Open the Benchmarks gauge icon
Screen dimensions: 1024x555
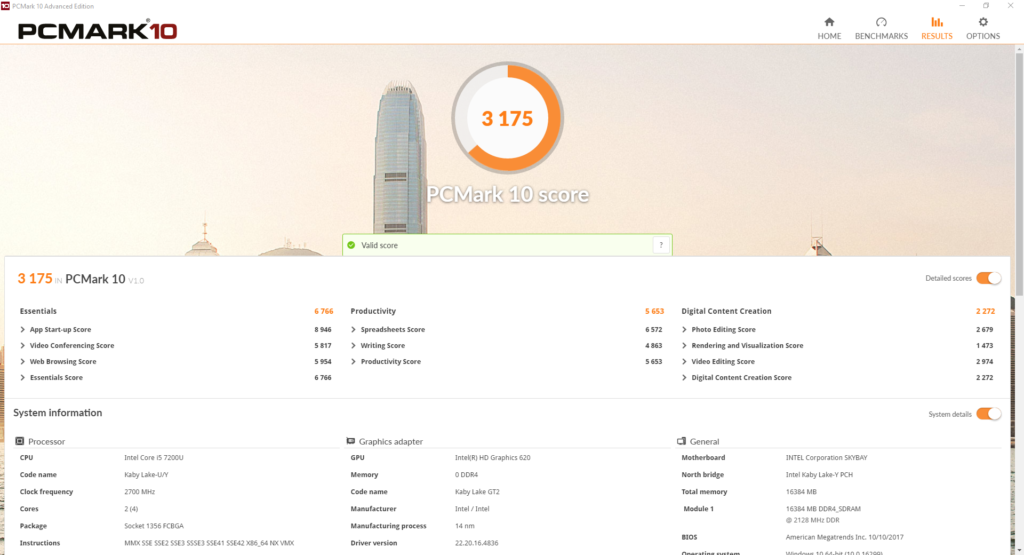(x=881, y=22)
